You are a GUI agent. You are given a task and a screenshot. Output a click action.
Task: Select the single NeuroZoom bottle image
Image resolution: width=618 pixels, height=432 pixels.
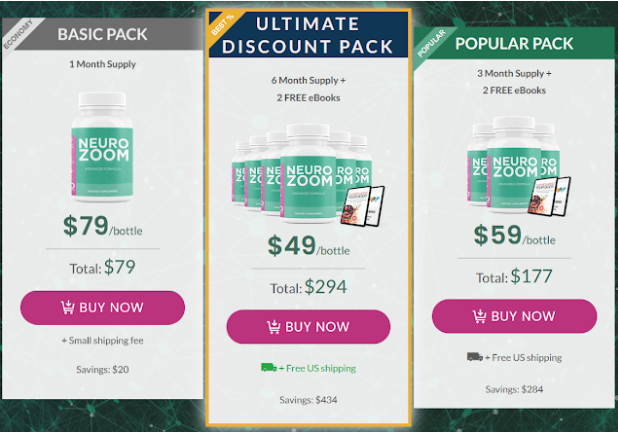click(x=102, y=147)
